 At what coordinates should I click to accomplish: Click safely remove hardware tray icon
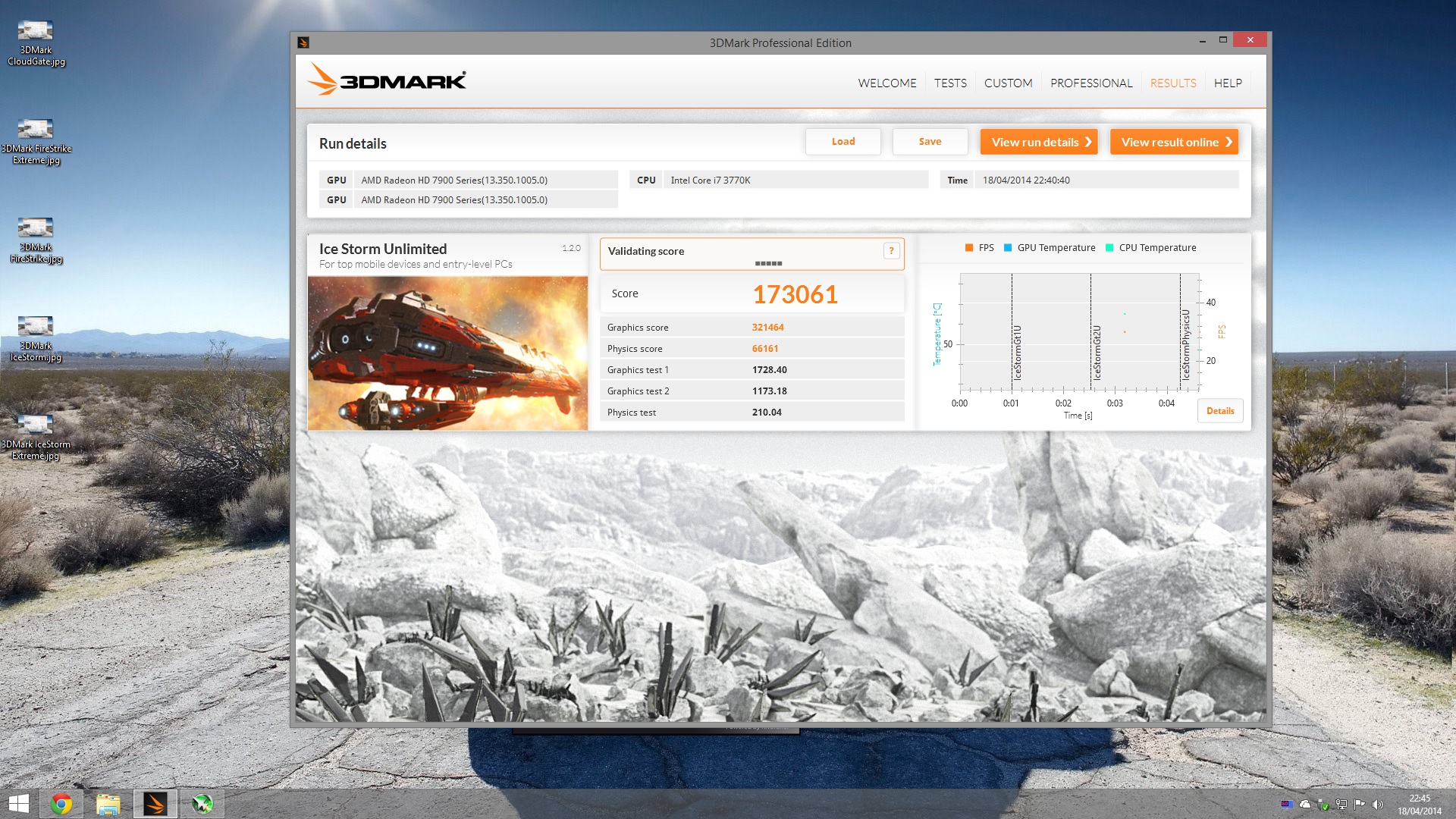click(1323, 805)
